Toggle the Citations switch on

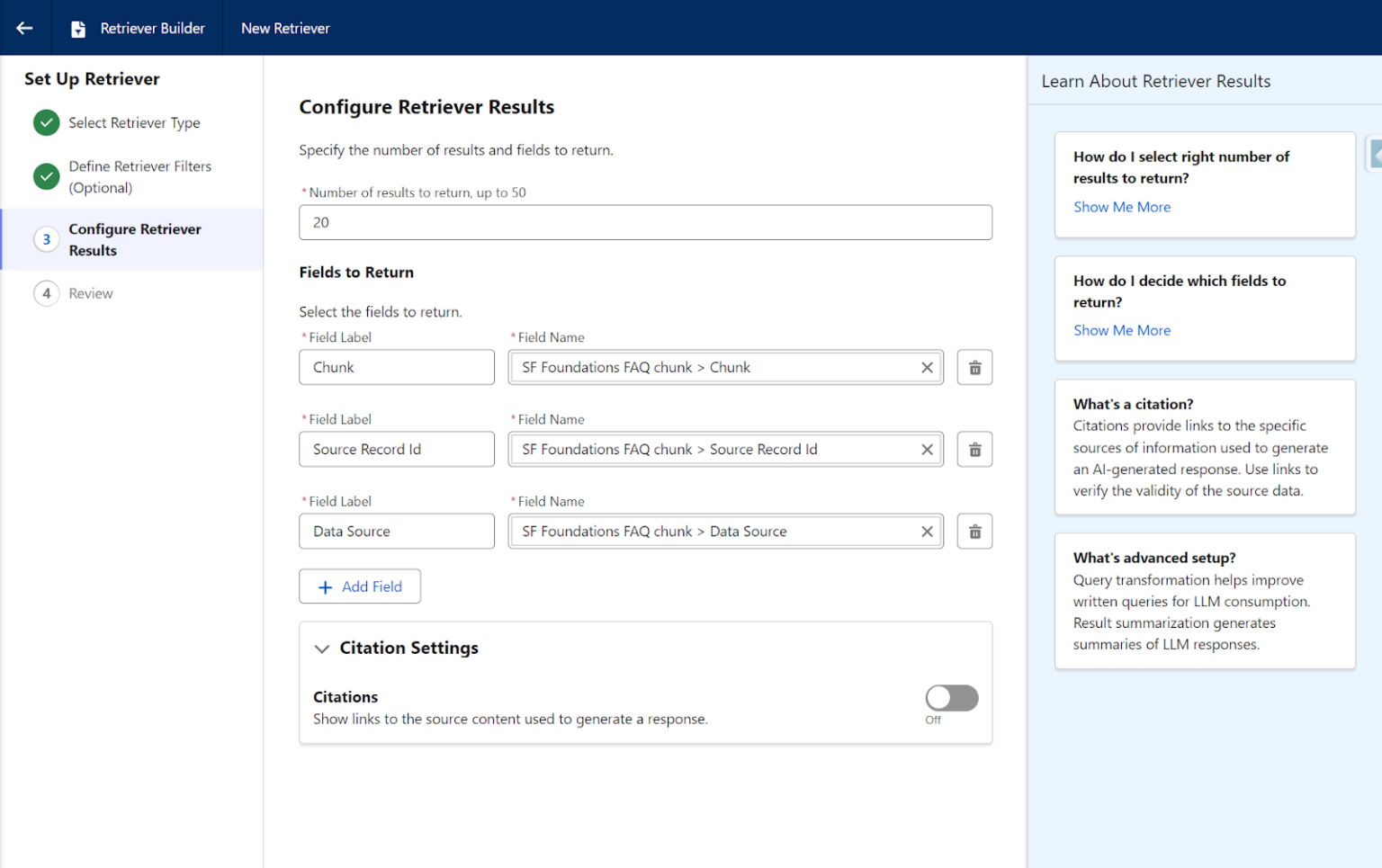952,698
